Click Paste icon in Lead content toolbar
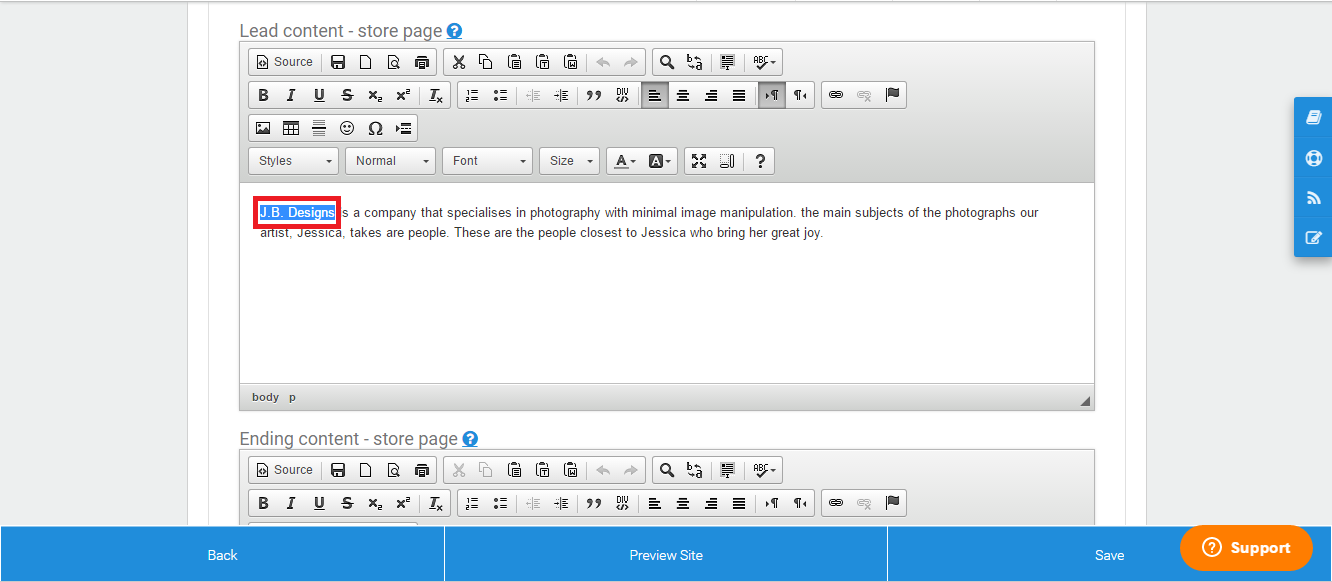 [514, 62]
